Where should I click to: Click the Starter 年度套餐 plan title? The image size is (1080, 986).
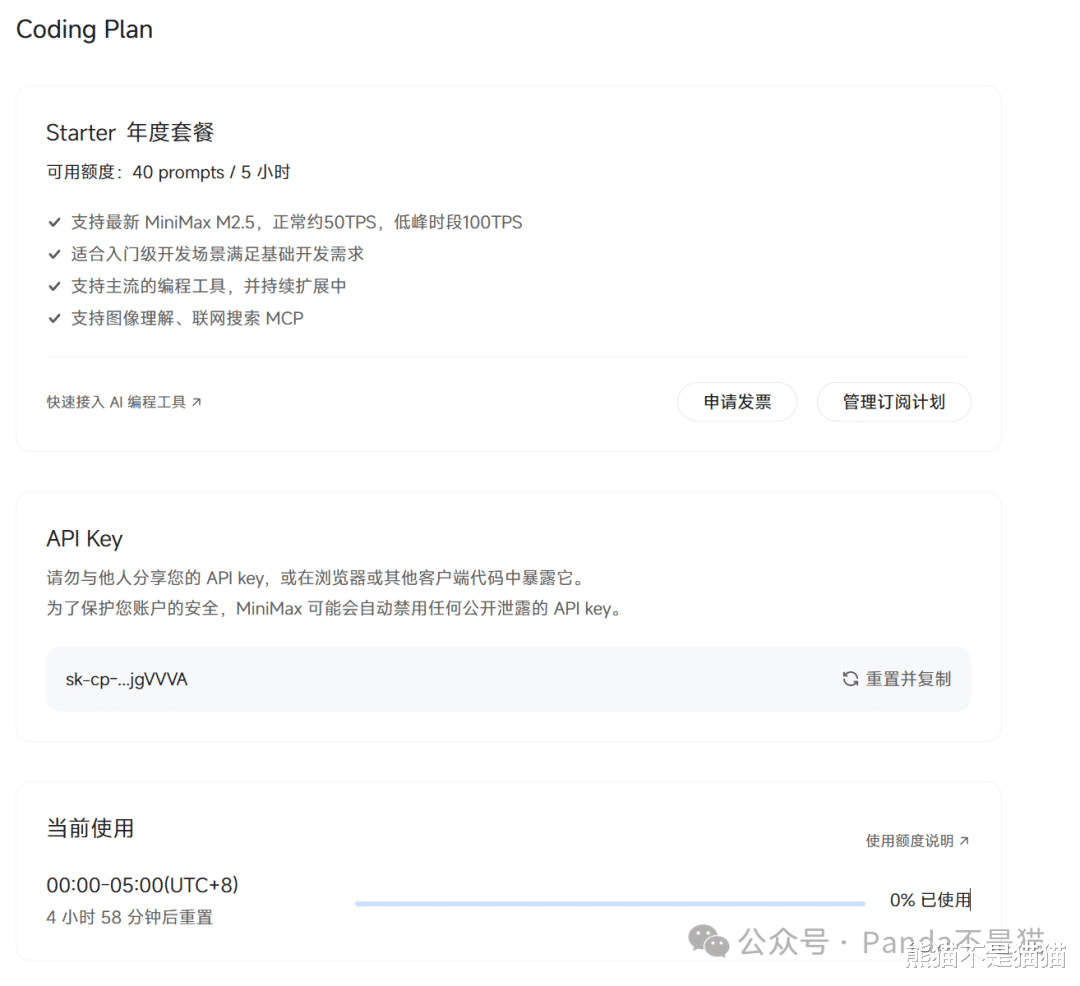coord(130,132)
